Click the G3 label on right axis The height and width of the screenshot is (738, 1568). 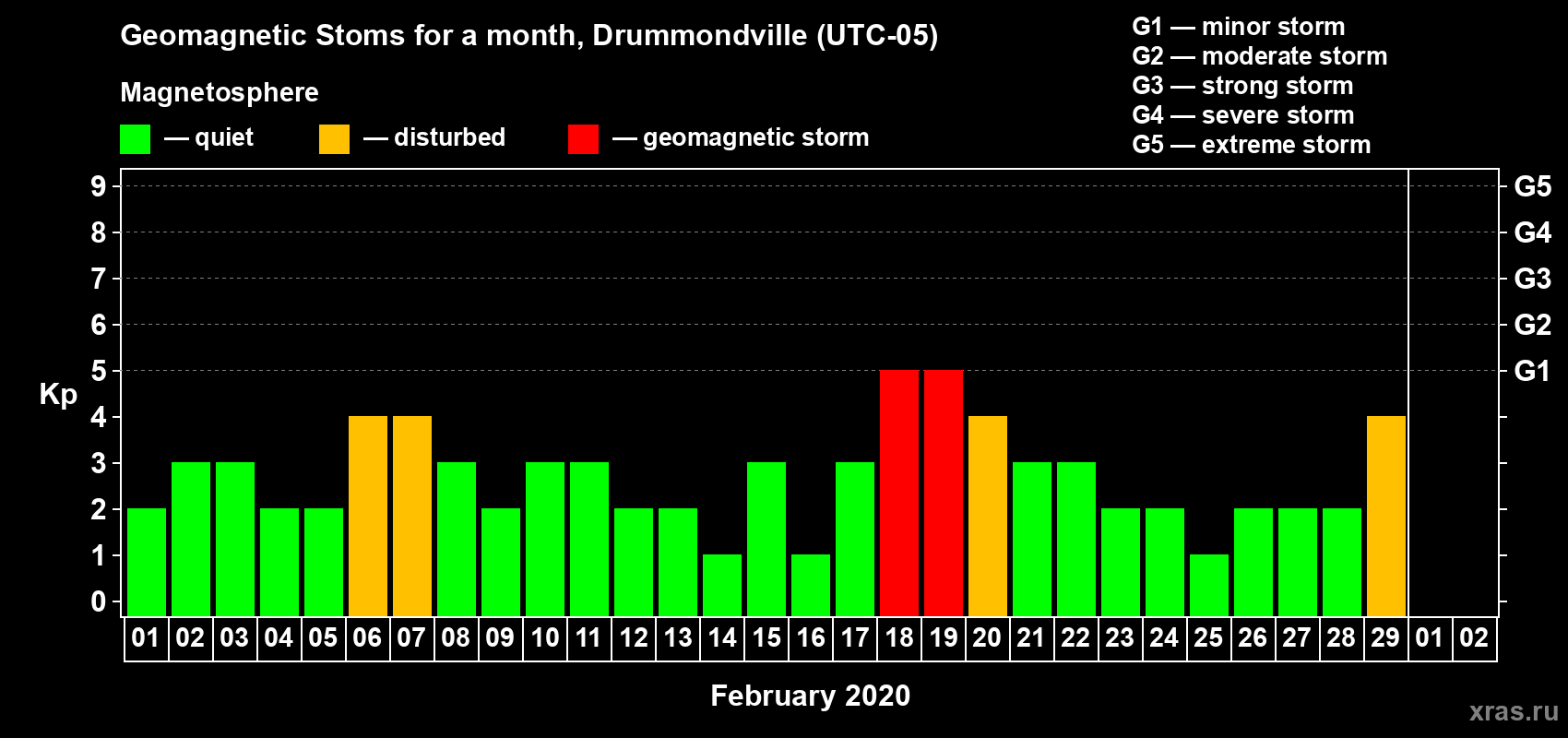[1532, 279]
